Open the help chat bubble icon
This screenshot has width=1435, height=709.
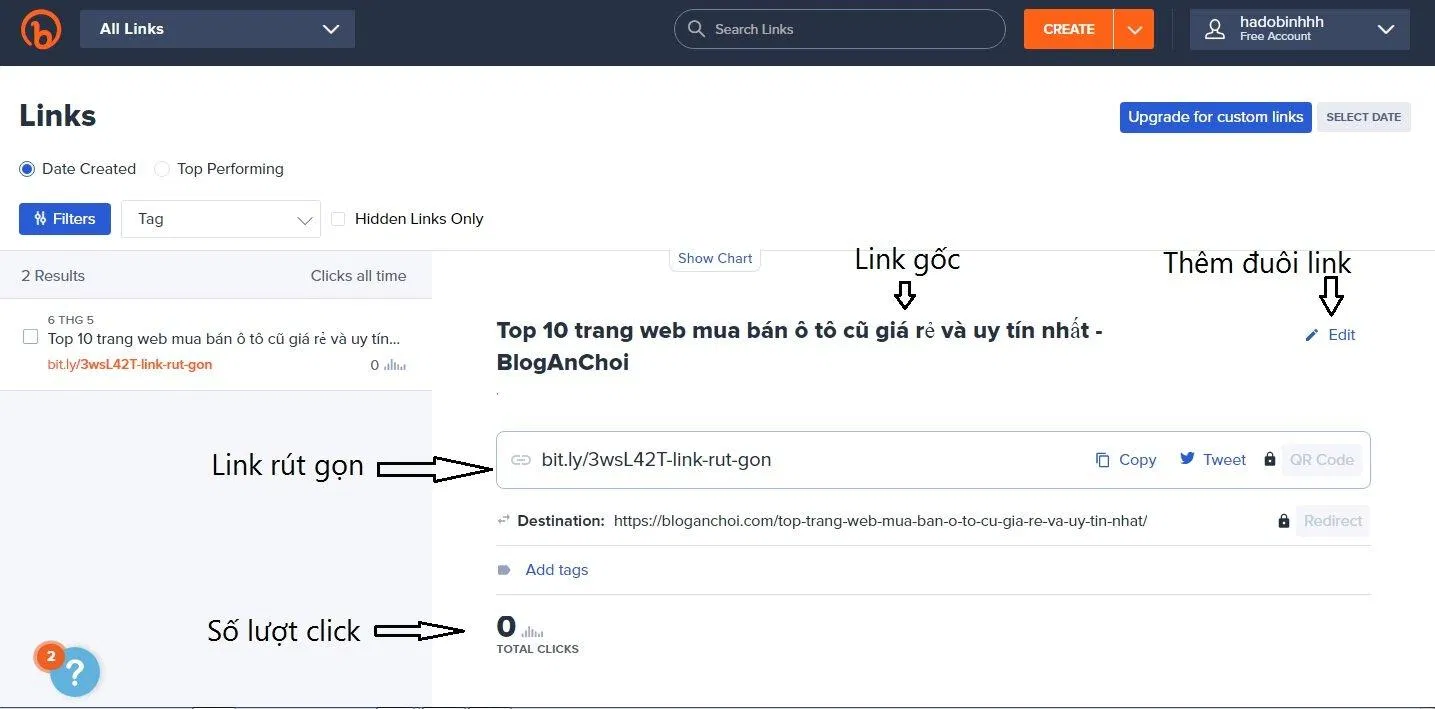point(73,671)
